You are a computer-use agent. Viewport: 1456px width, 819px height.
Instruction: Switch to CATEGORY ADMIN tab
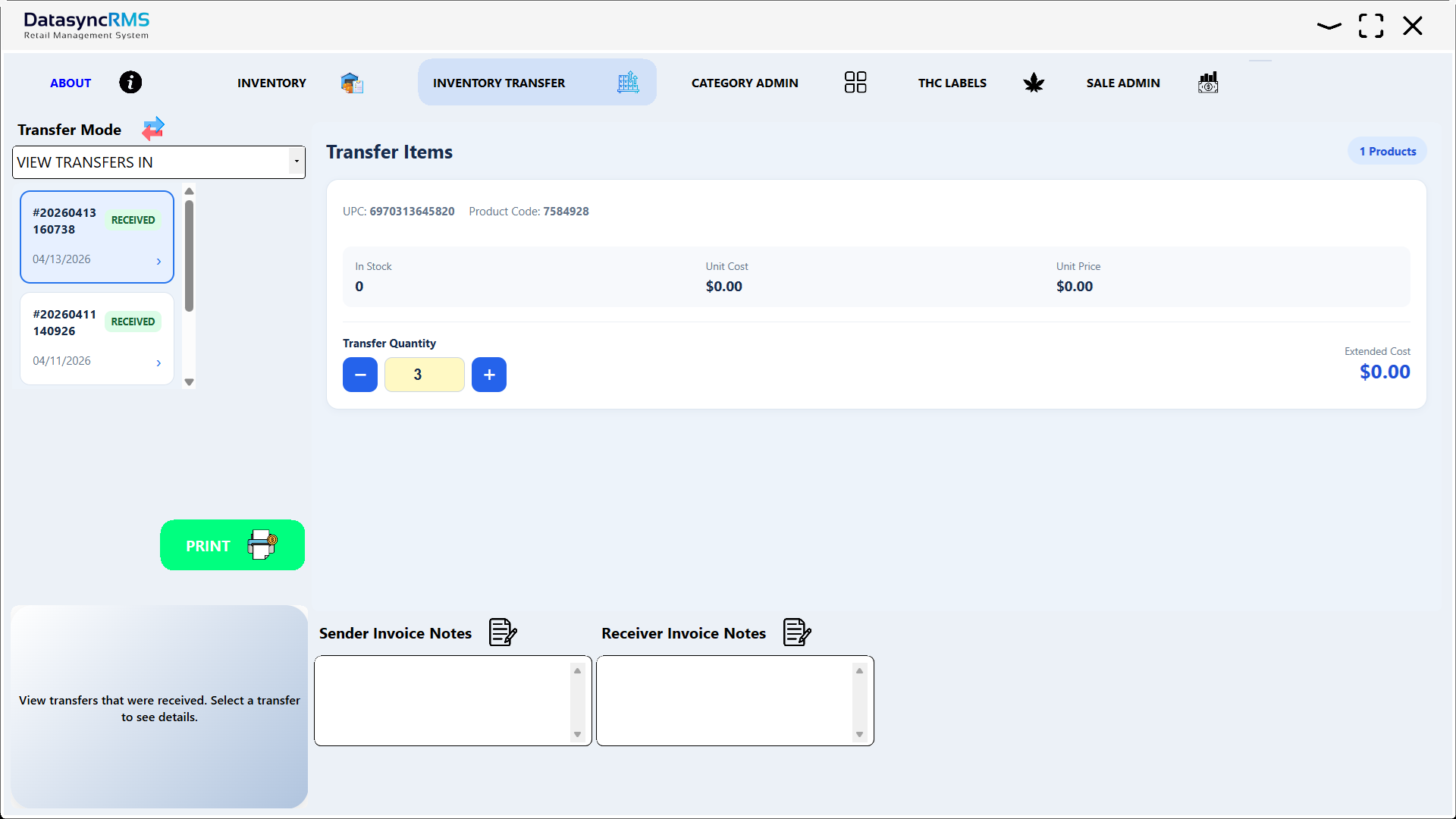[745, 83]
